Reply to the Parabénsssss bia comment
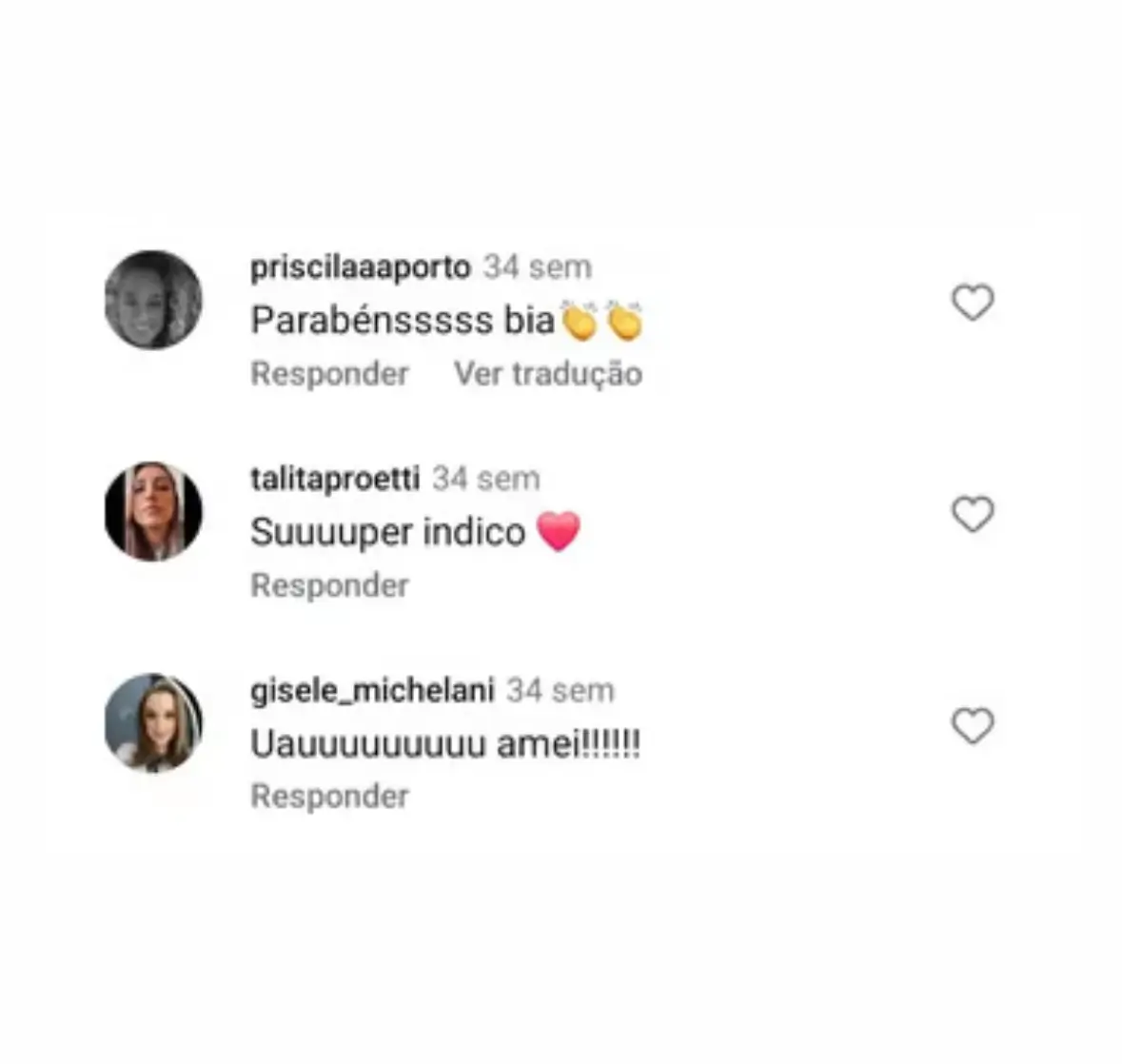Viewport: 1122px width, 1064px height. [330, 373]
